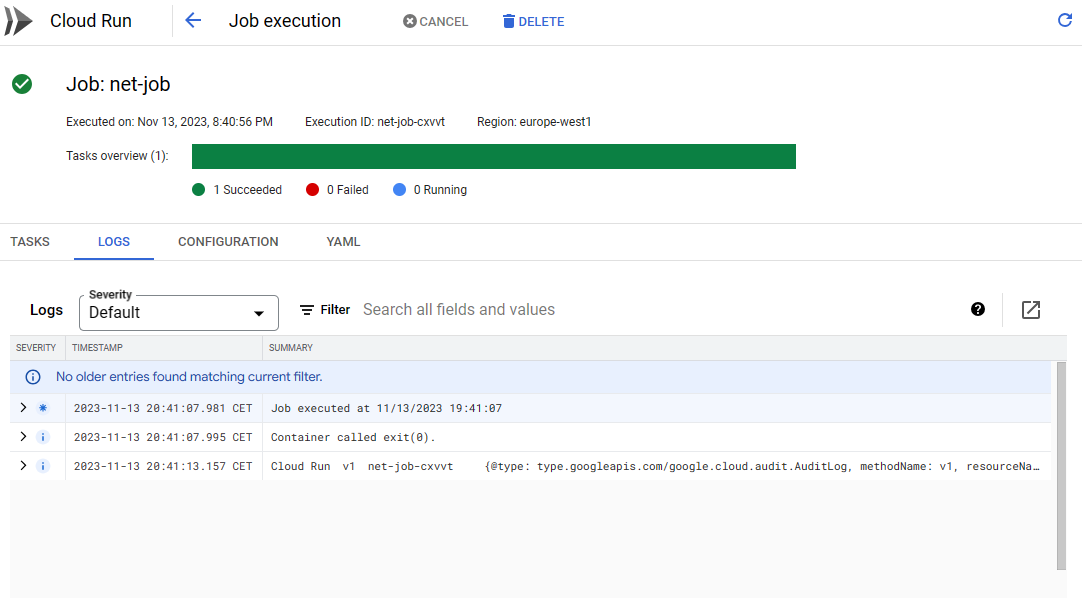Click 'Job executed at 11/13/2023 19:41:07' summary
Viewport: 1082px width, 598px height.
(386, 408)
